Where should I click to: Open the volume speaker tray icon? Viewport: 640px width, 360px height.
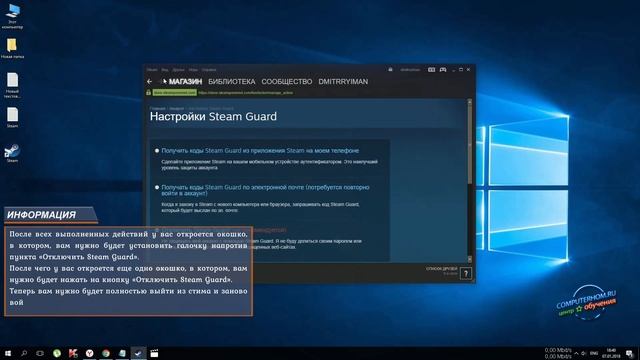point(584,353)
